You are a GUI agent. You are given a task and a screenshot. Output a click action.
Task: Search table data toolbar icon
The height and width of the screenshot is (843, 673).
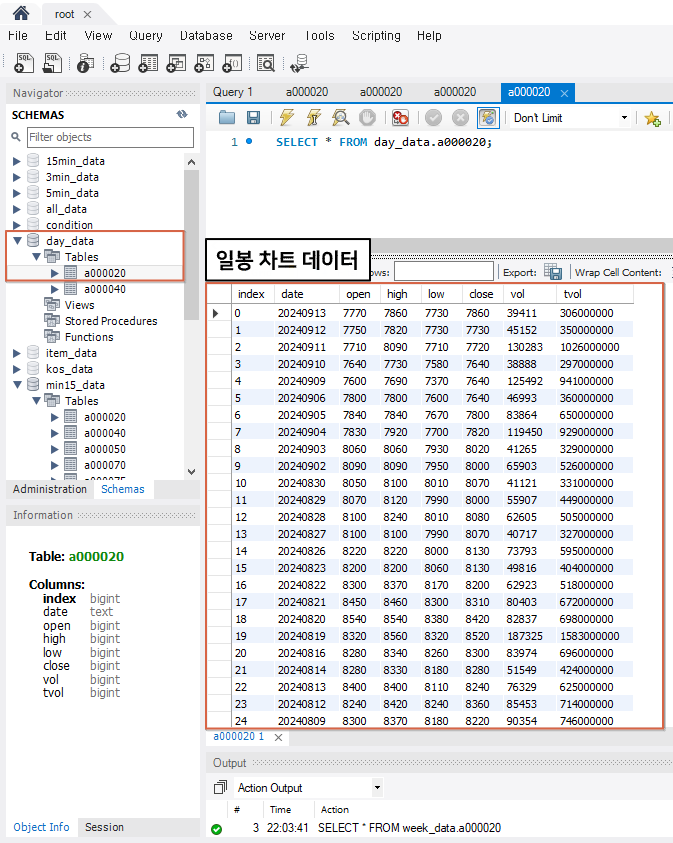tap(266, 63)
